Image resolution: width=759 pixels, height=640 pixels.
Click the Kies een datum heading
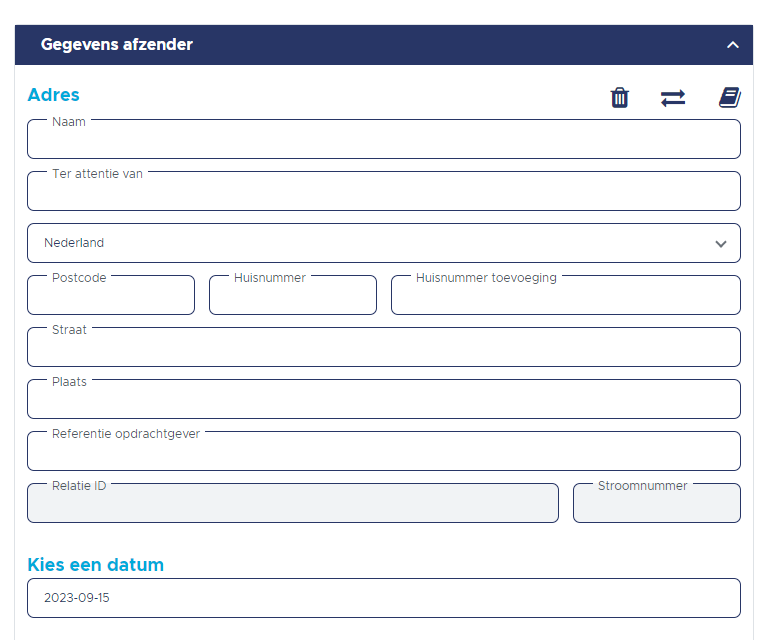95,565
